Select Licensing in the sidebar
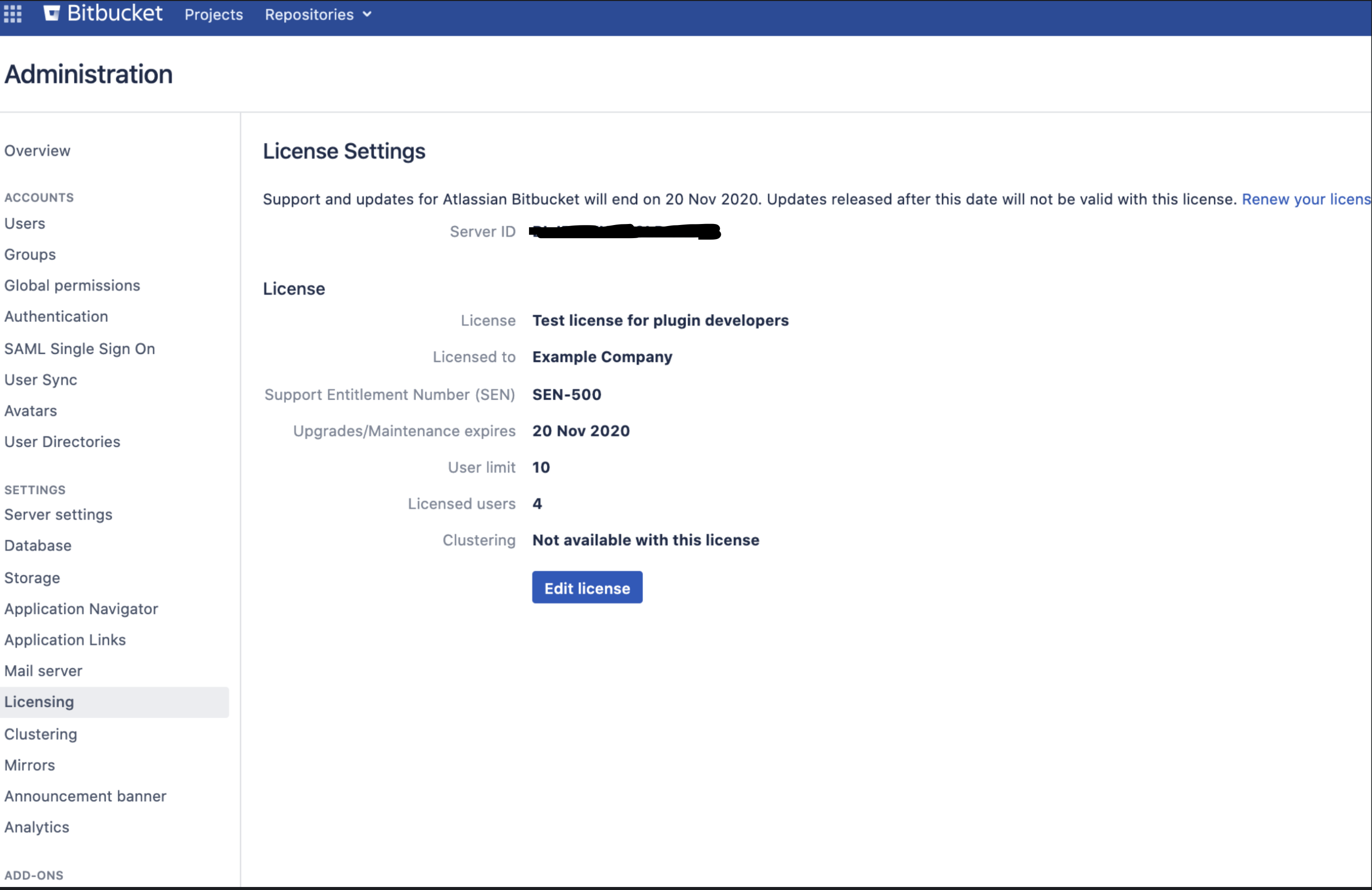Viewport: 1372px width, 890px height. pos(114,702)
